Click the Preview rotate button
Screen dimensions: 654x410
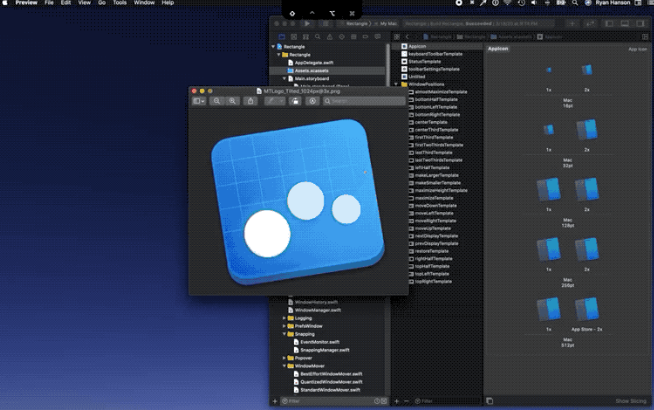[x=295, y=101]
